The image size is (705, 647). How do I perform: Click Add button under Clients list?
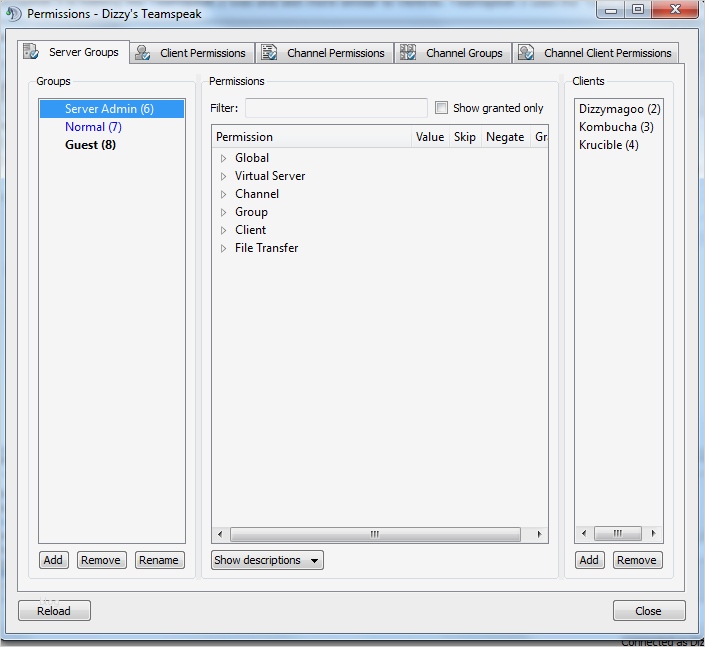tap(589, 560)
